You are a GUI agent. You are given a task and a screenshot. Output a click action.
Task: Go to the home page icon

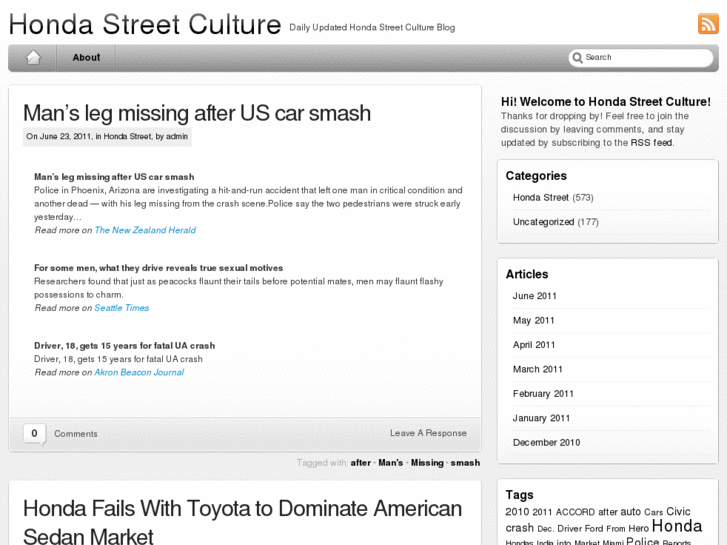33,58
